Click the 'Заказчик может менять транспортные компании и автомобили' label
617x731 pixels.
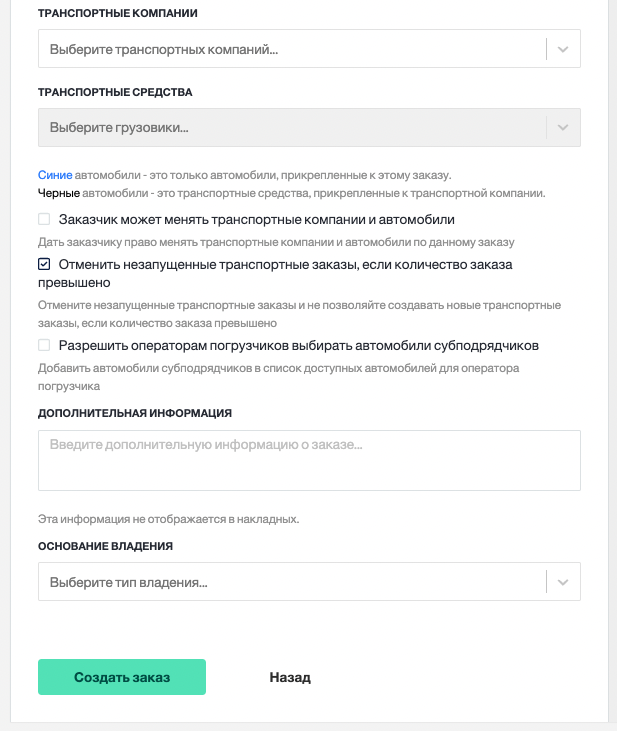coord(257,220)
